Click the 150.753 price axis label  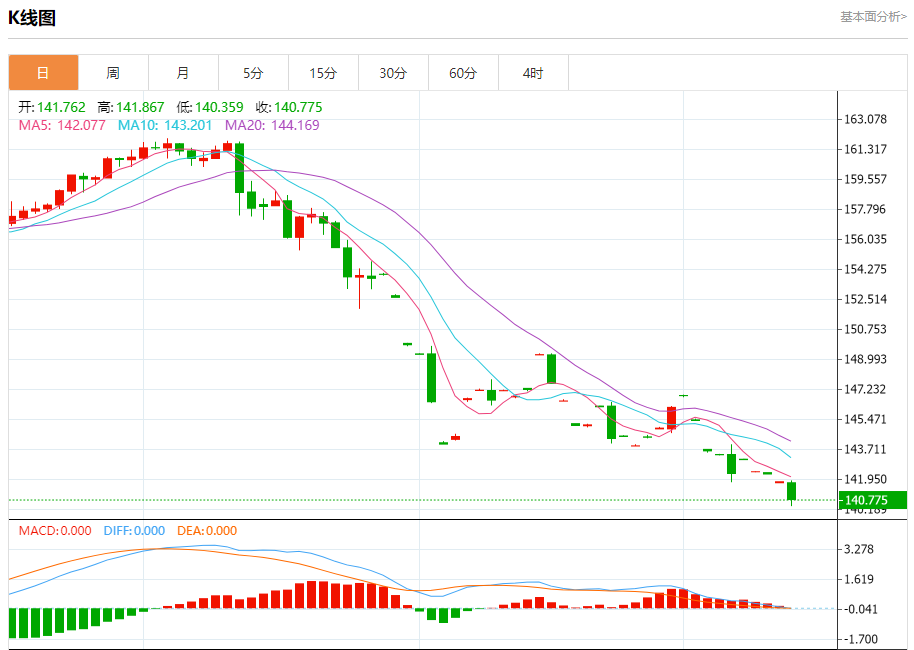point(866,329)
